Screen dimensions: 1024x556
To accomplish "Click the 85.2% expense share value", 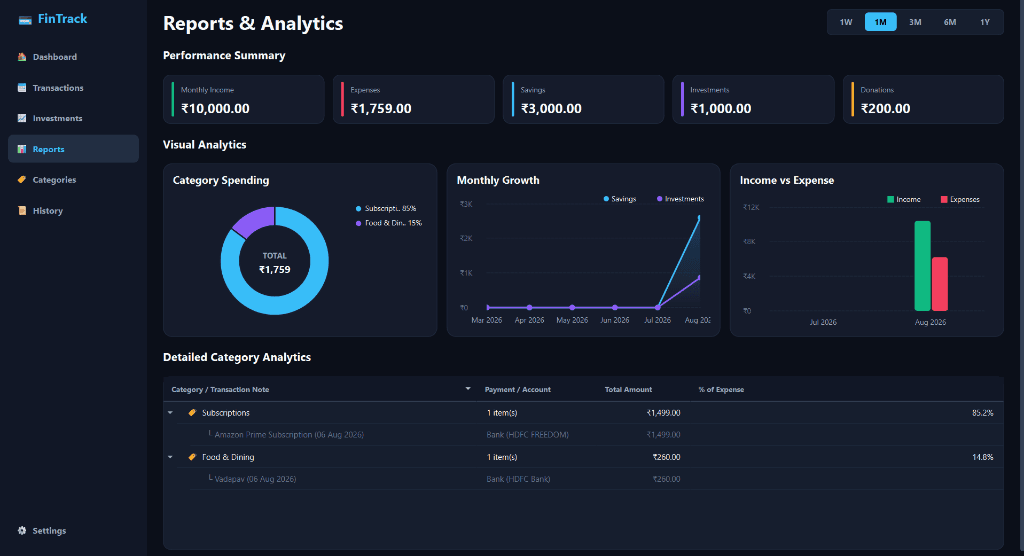I will [983, 413].
